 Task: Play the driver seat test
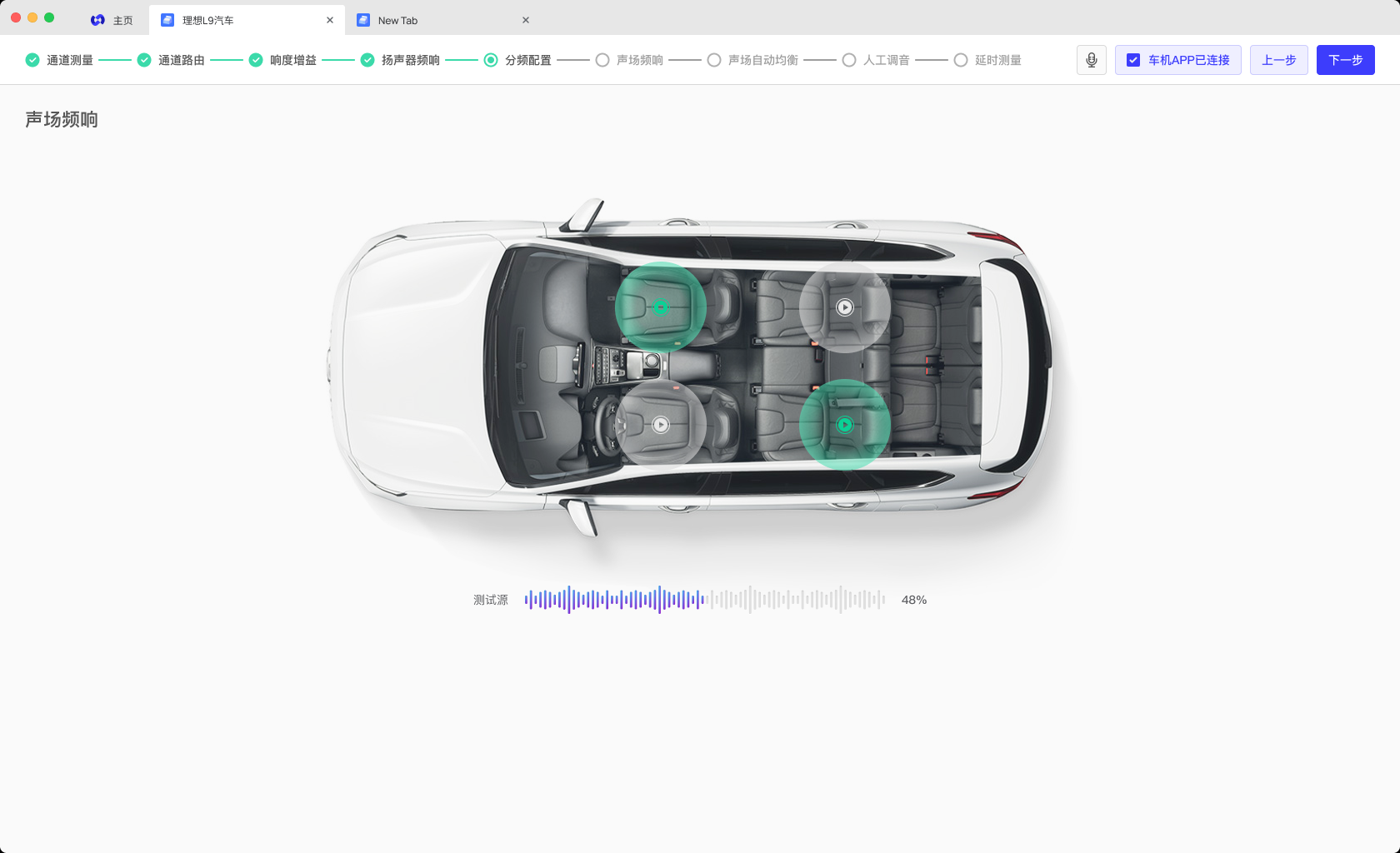(x=661, y=425)
